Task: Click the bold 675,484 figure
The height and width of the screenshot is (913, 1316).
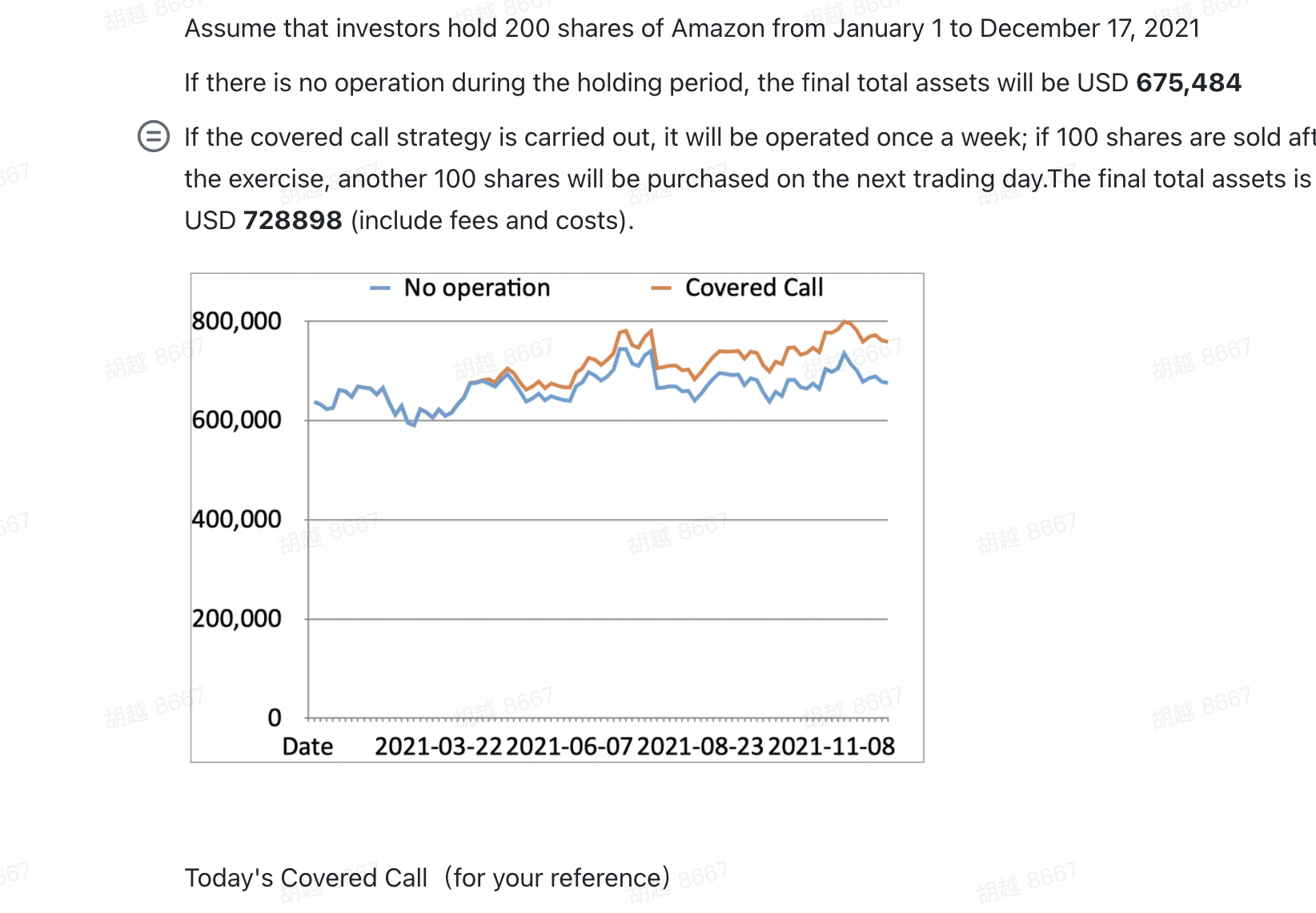Action: [1189, 82]
